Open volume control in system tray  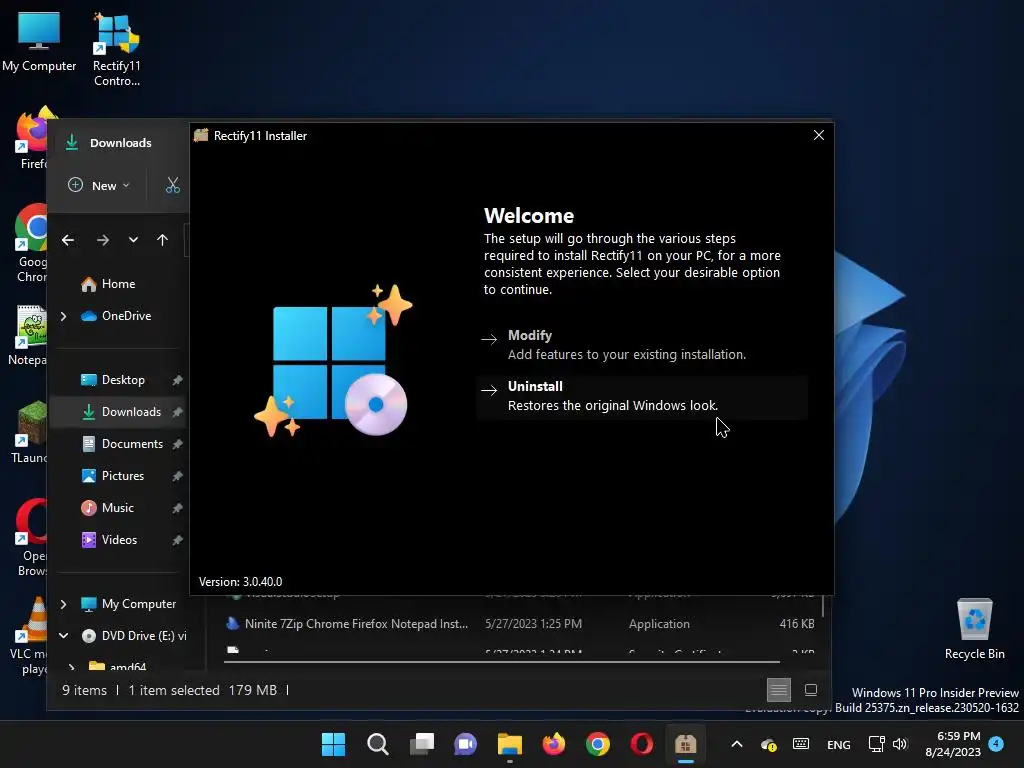(x=900, y=744)
